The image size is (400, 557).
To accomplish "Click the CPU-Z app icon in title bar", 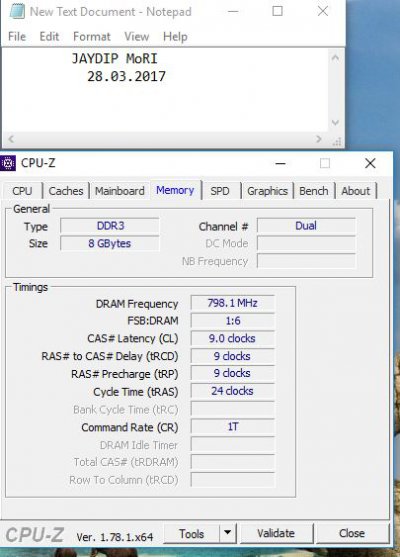I will tap(8, 163).
